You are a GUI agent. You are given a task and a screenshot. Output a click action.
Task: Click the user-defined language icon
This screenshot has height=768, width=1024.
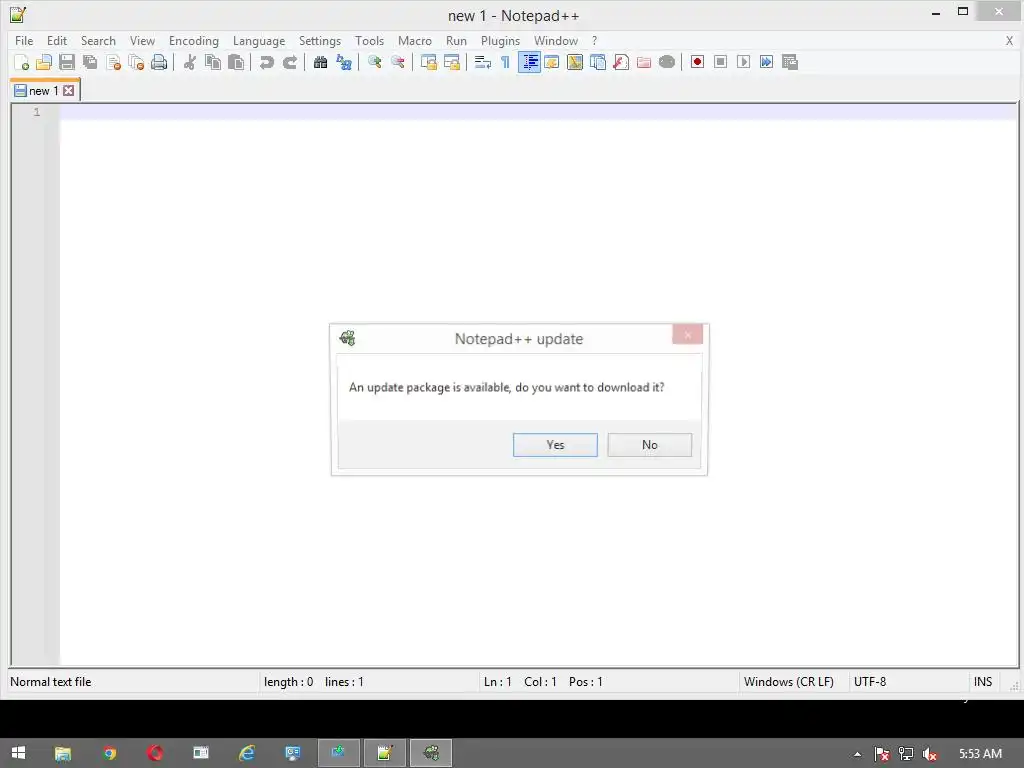point(552,62)
